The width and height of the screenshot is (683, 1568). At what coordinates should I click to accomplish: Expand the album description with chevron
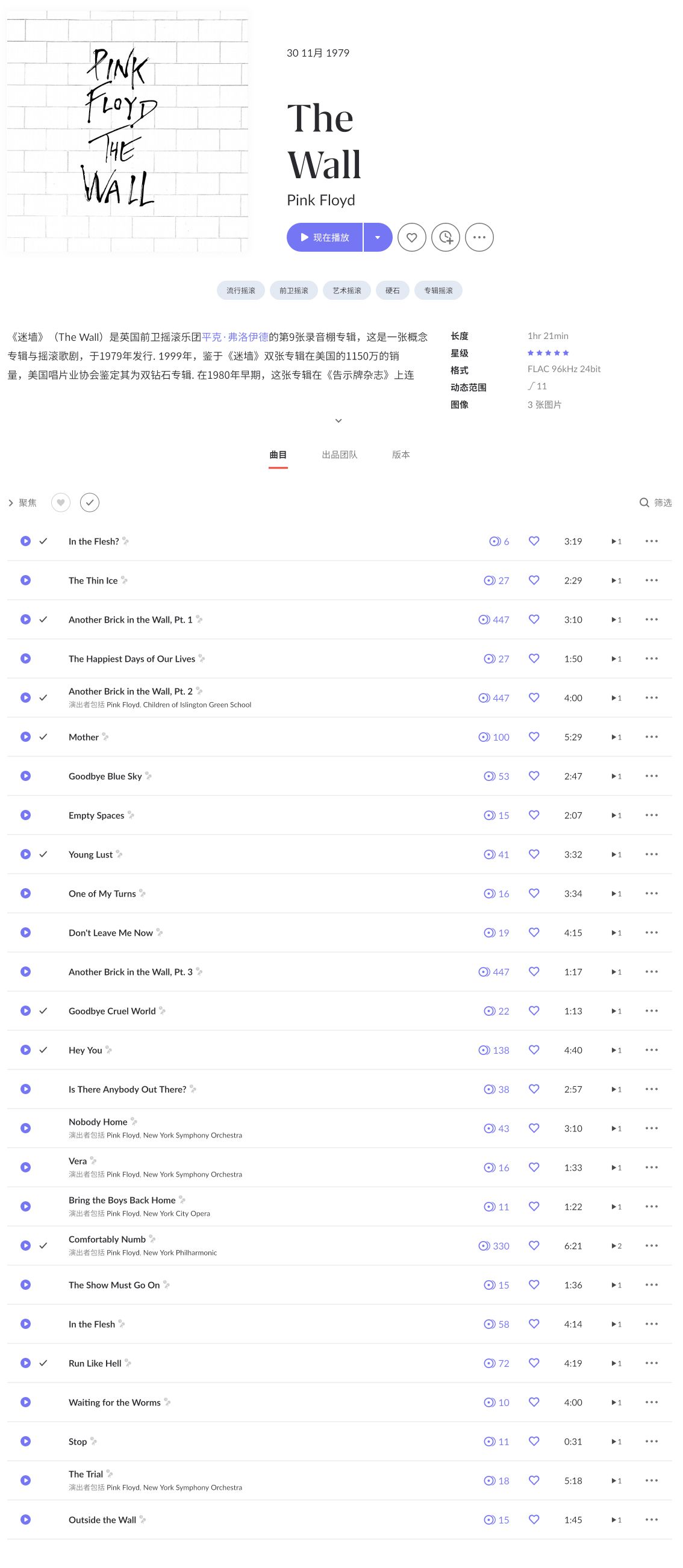tap(338, 421)
